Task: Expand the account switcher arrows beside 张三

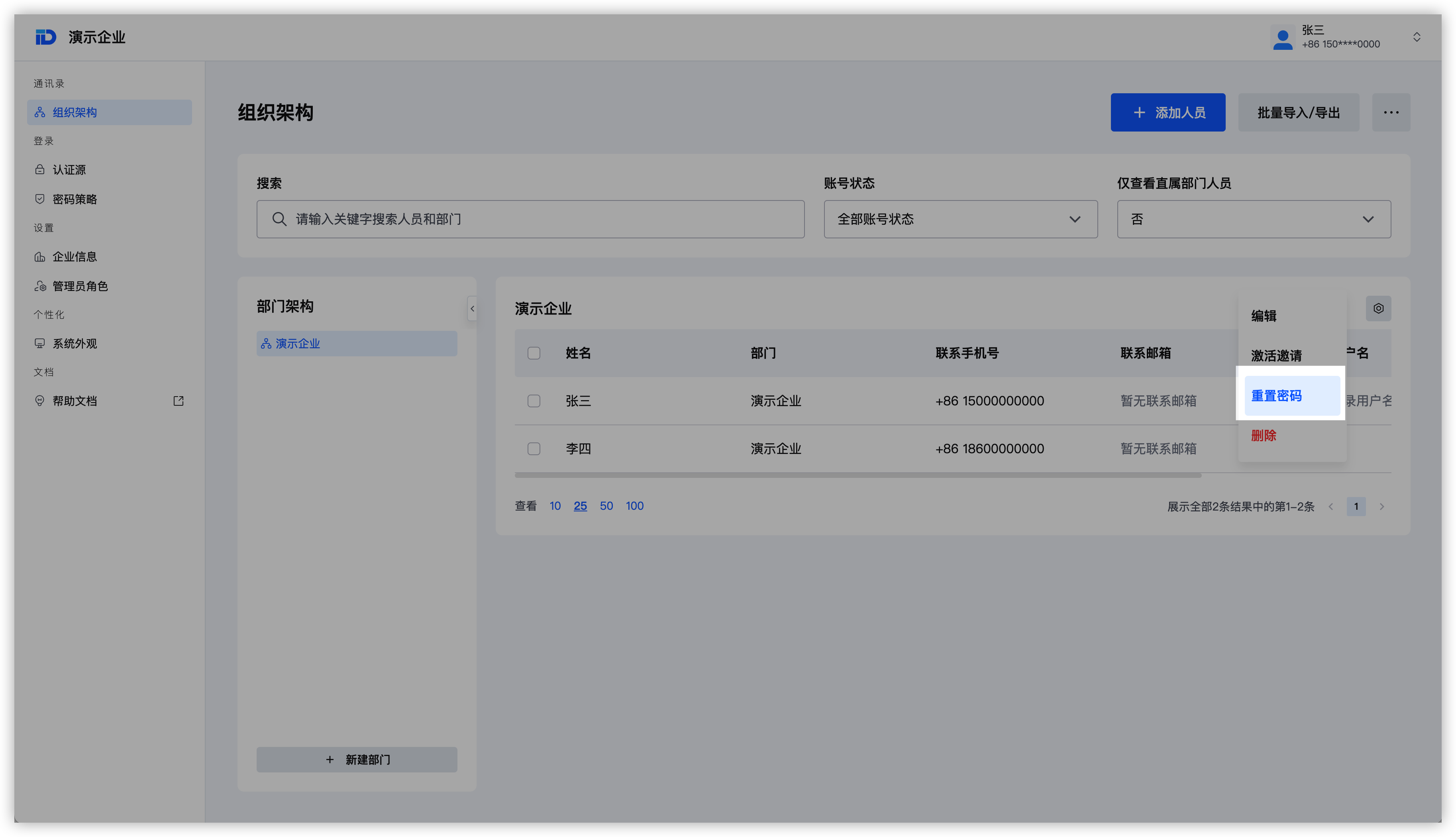Action: (1417, 37)
